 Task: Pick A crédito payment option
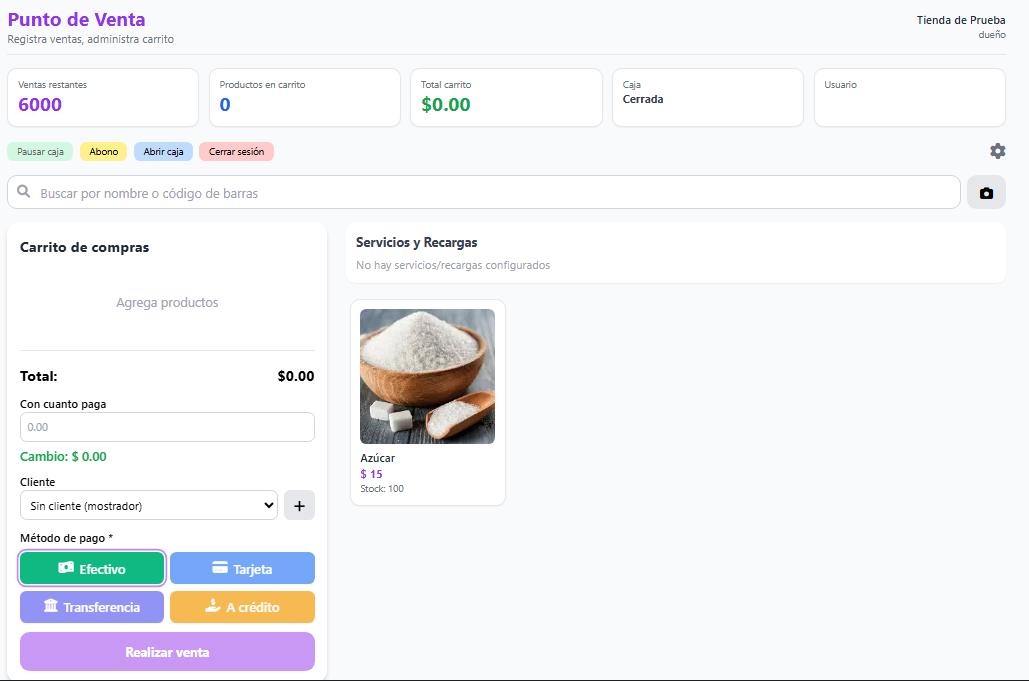pyautogui.click(x=242, y=607)
